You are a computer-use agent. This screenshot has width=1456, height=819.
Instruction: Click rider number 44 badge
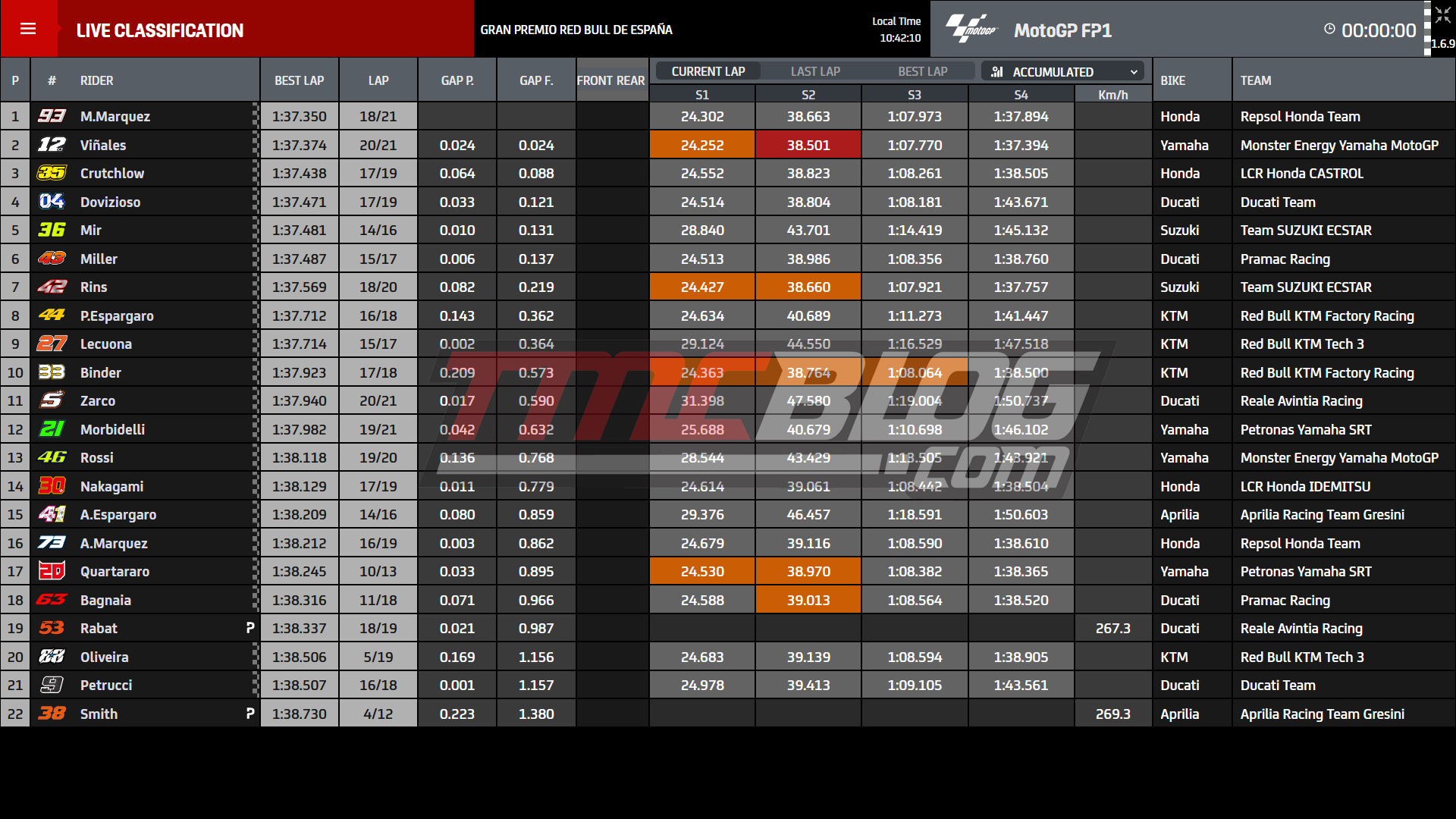[x=52, y=315]
